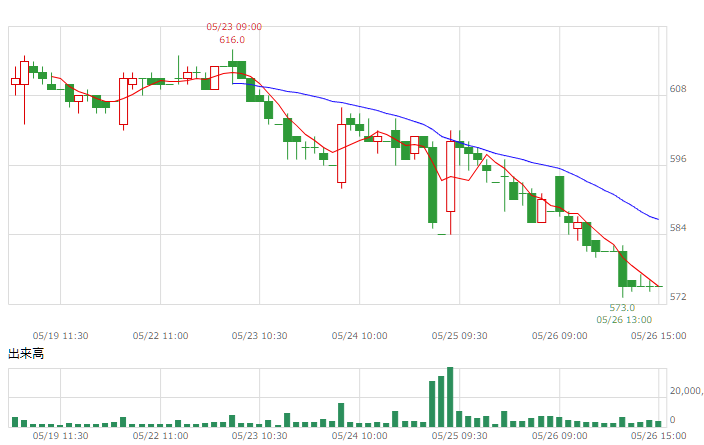Click volume chart's 05/24 10:00 time label

359,436
